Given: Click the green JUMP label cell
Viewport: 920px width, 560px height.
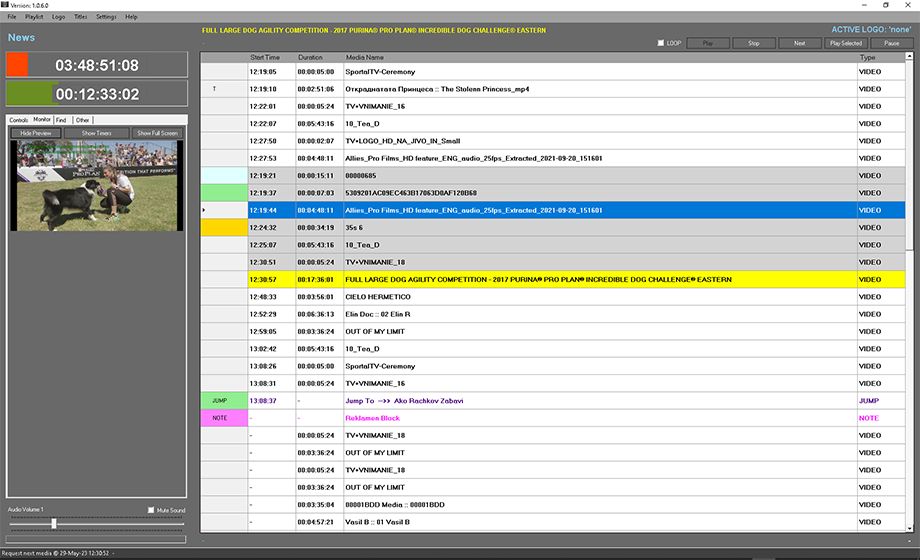Looking at the screenshot, I should (224, 400).
